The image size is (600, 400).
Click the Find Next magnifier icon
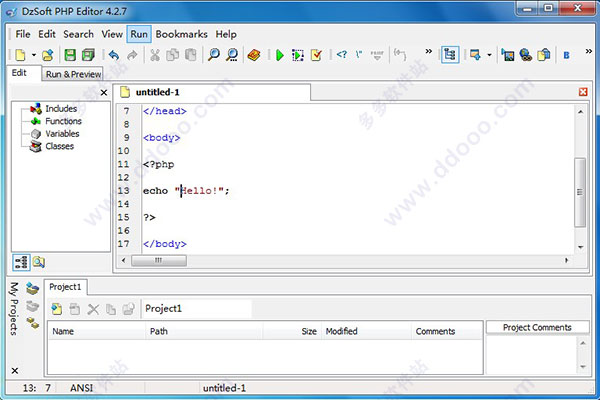pyautogui.click(x=232, y=55)
